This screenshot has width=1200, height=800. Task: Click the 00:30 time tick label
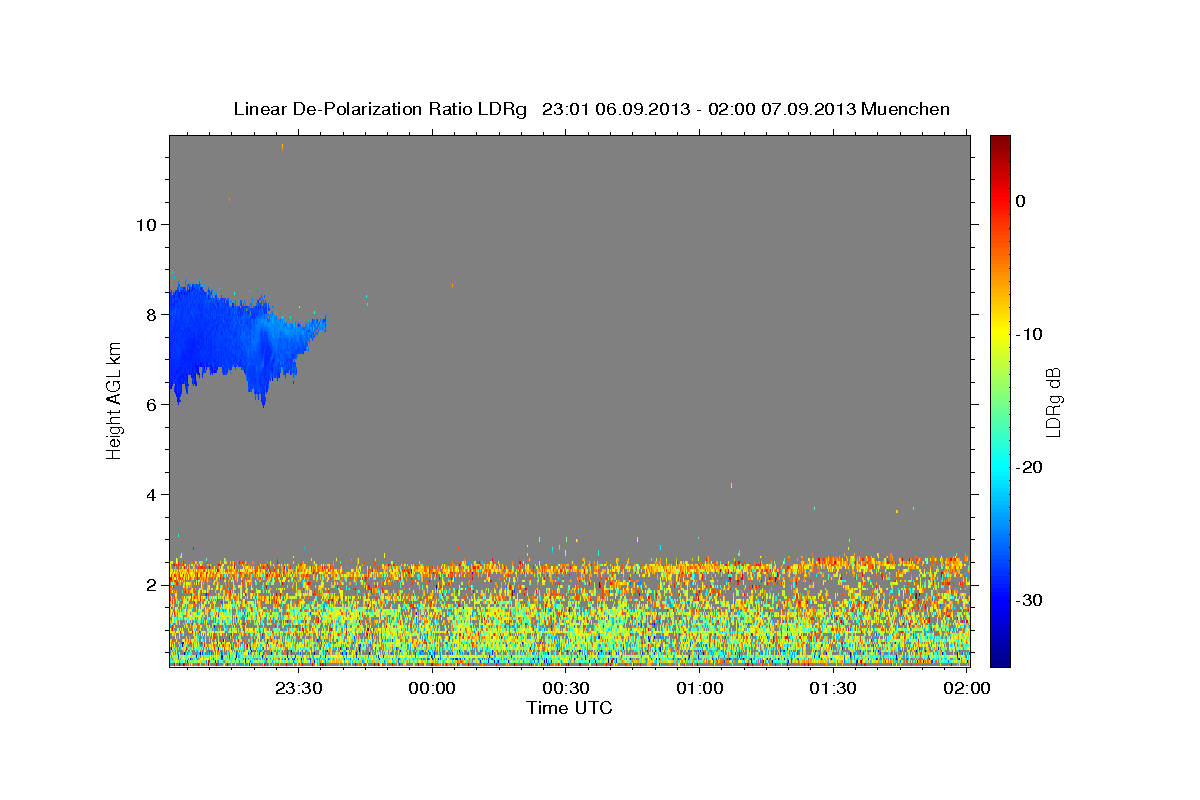pyautogui.click(x=566, y=688)
